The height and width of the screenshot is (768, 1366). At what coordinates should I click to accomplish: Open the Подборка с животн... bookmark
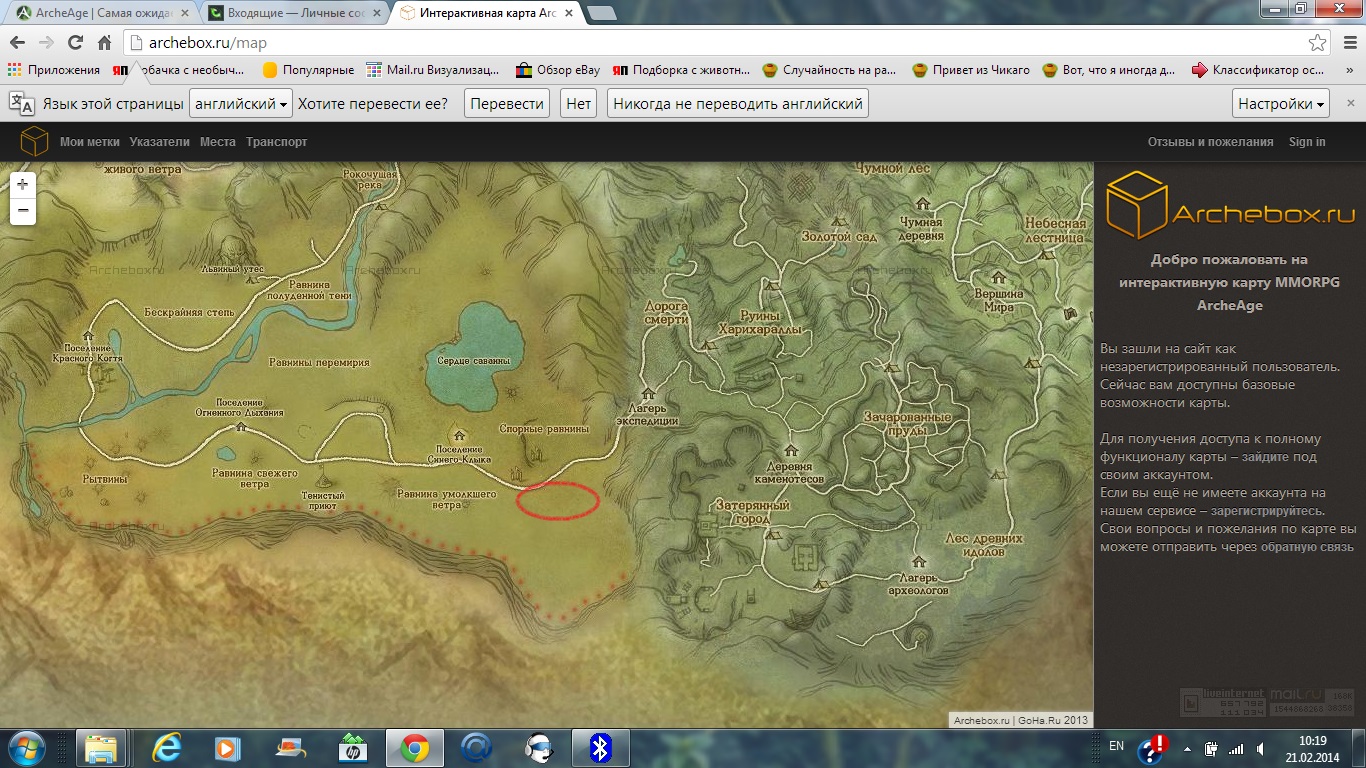click(681, 70)
